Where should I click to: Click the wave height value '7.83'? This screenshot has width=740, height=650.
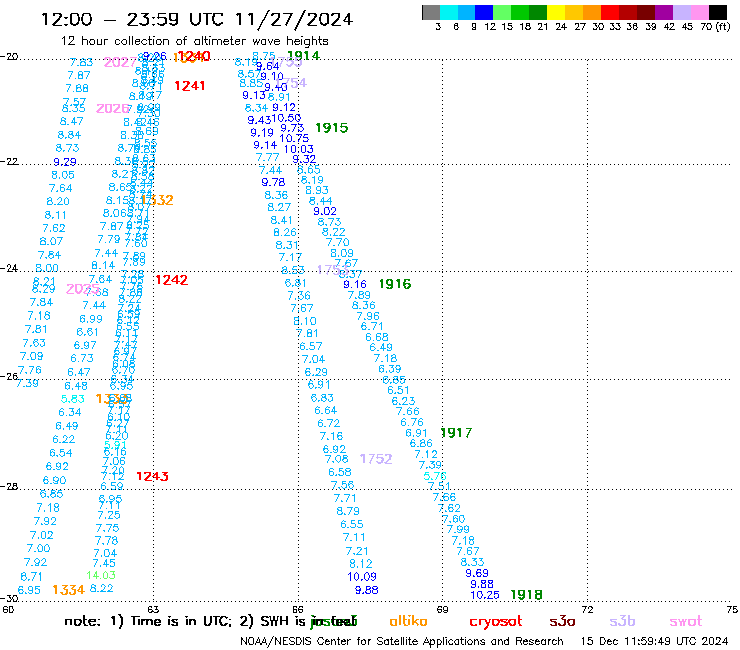(x=81, y=62)
